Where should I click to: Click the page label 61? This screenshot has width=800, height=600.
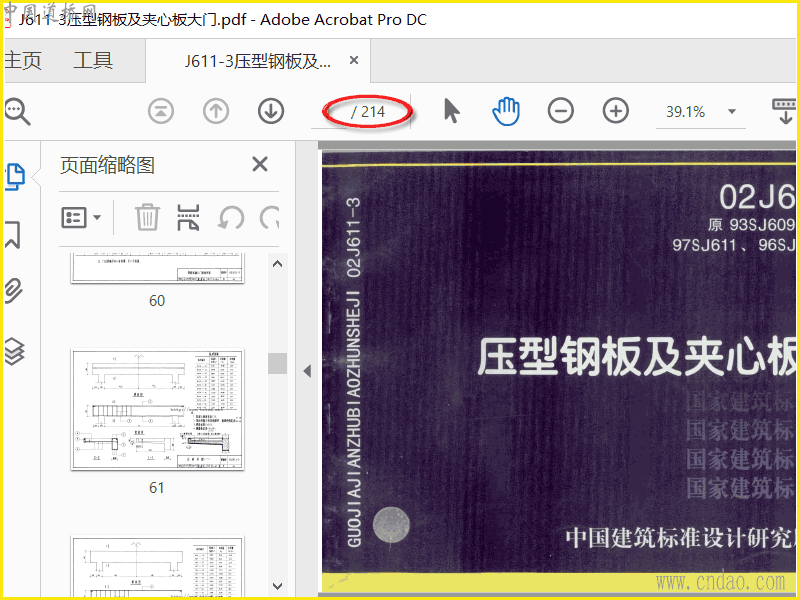click(x=157, y=488)
